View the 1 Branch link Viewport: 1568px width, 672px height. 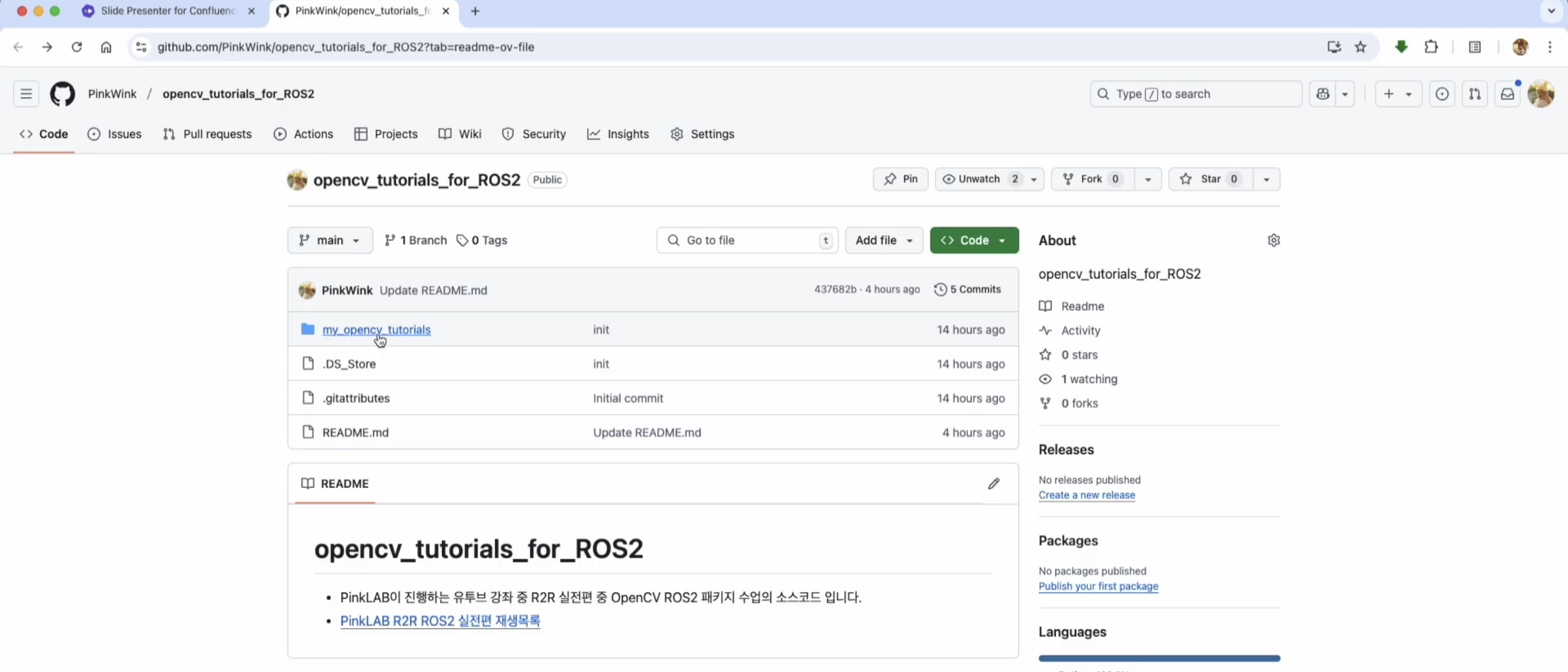pos(416,240)
